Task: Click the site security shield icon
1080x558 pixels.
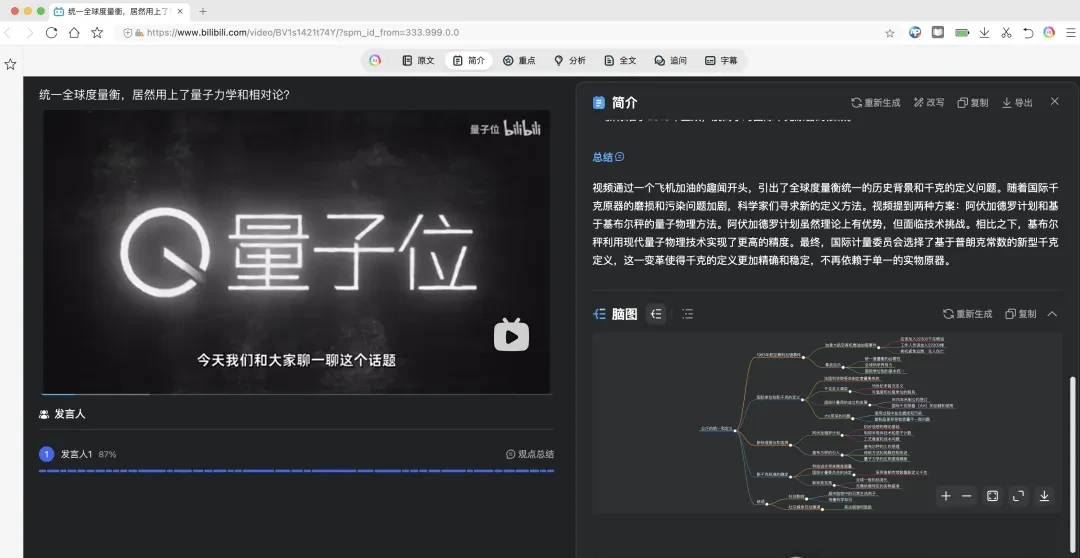Action: pos(127,32)
